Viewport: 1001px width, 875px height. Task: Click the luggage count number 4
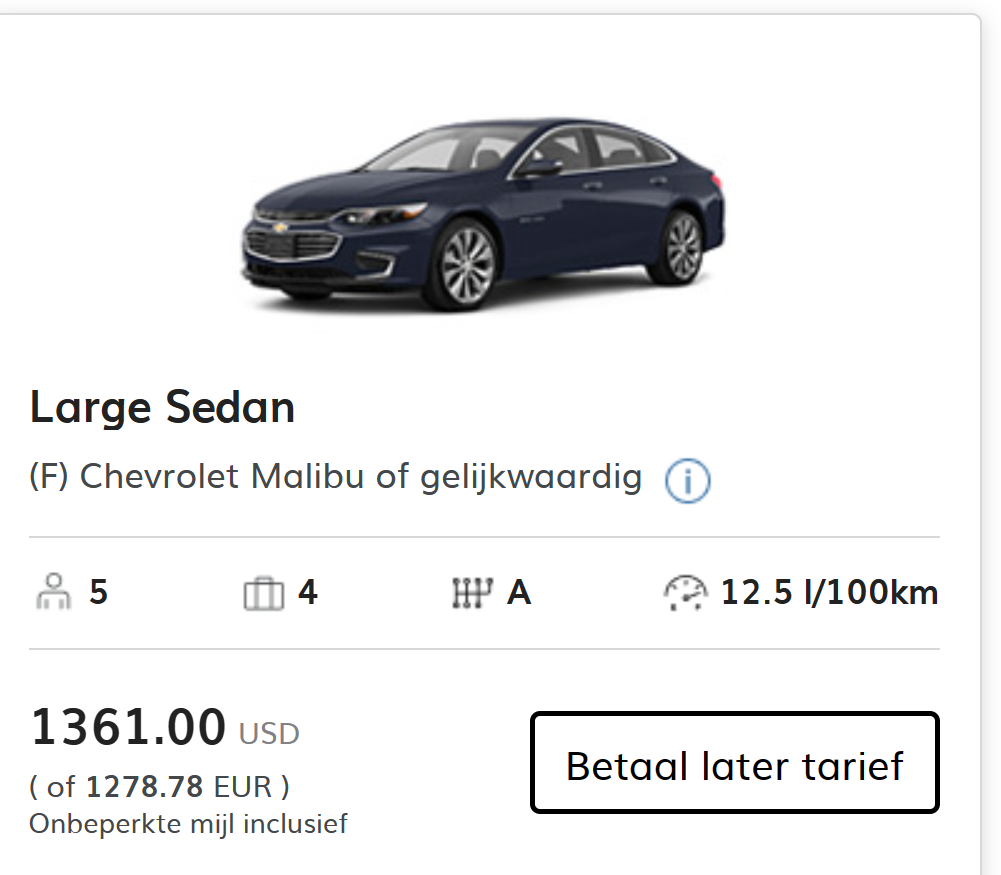click(x=308, y=593)
